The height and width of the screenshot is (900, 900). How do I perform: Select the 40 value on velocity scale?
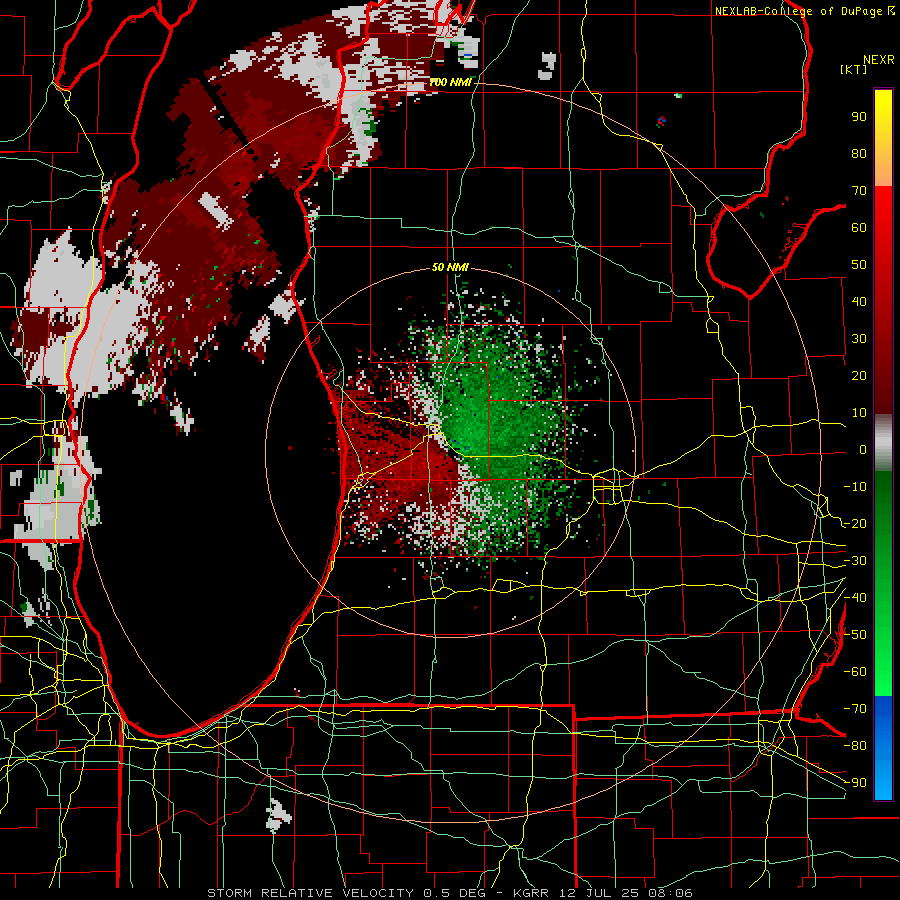859,302
